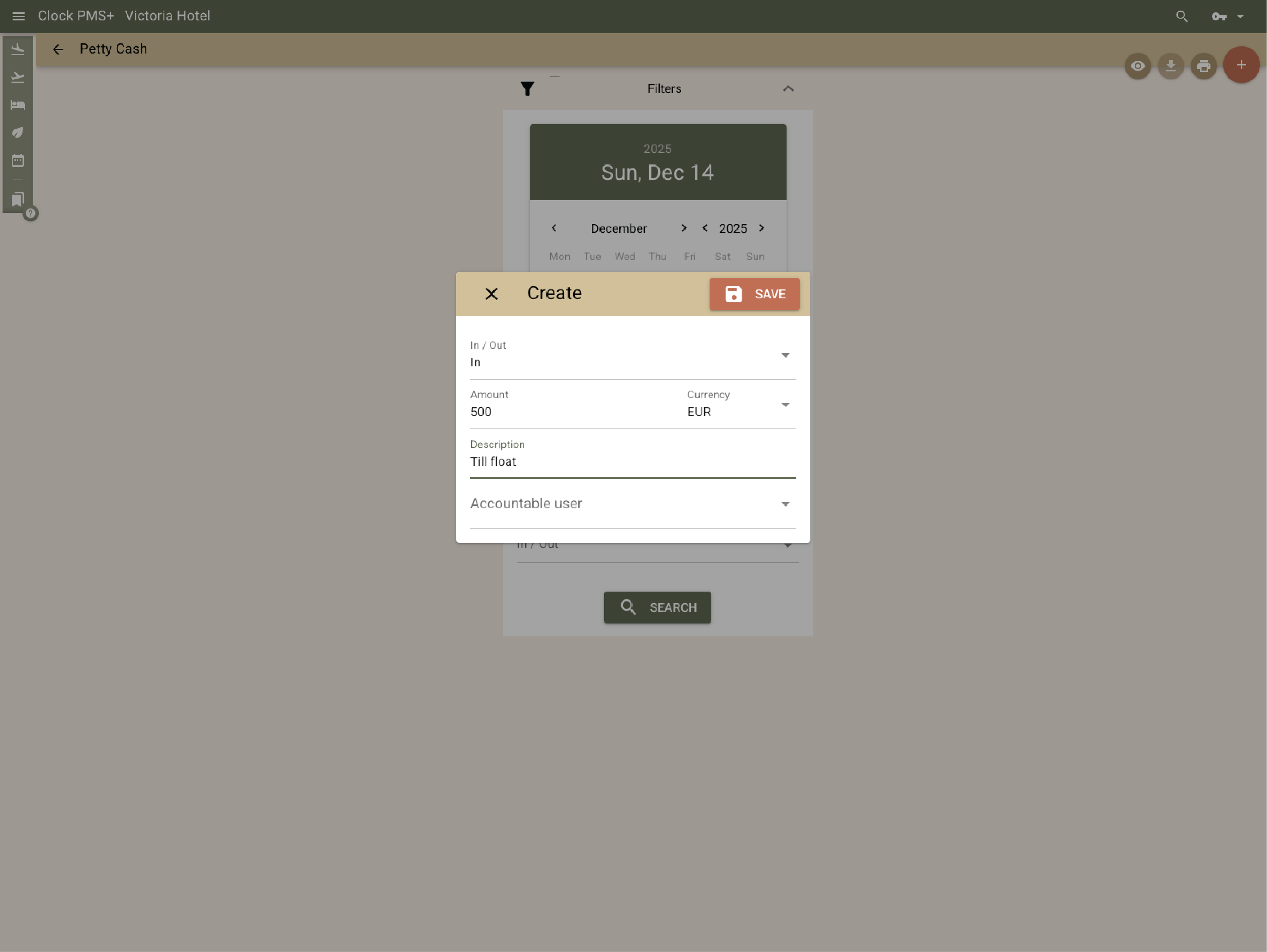Click the departures plane icon in sidebar
Image resolution: width=1267 pixels, height=952 pixels.
[18, 77]
